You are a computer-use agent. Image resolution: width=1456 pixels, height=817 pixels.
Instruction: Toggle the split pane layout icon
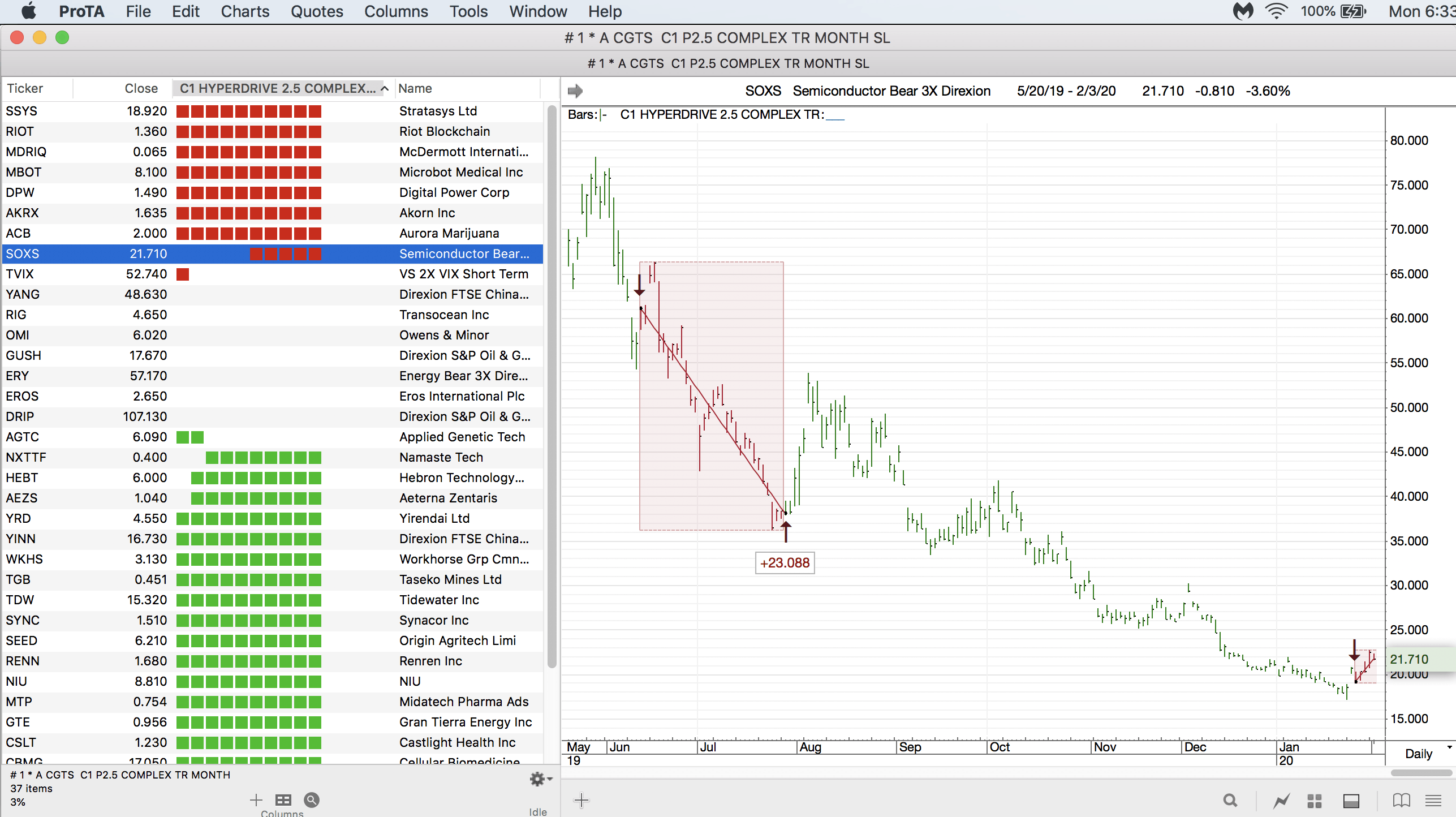(x=1351, y=800)
